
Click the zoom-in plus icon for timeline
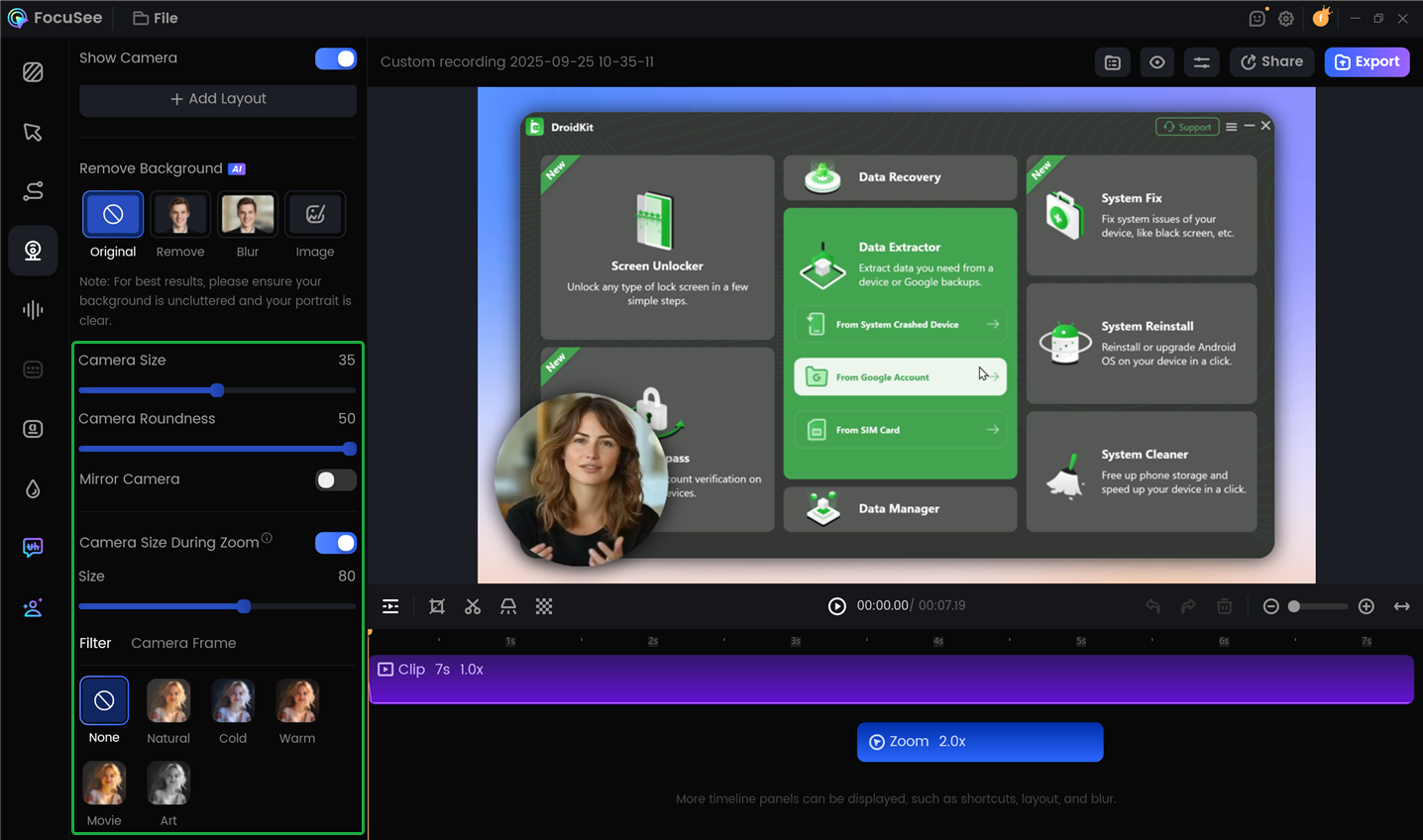[x=1366, y=606]
